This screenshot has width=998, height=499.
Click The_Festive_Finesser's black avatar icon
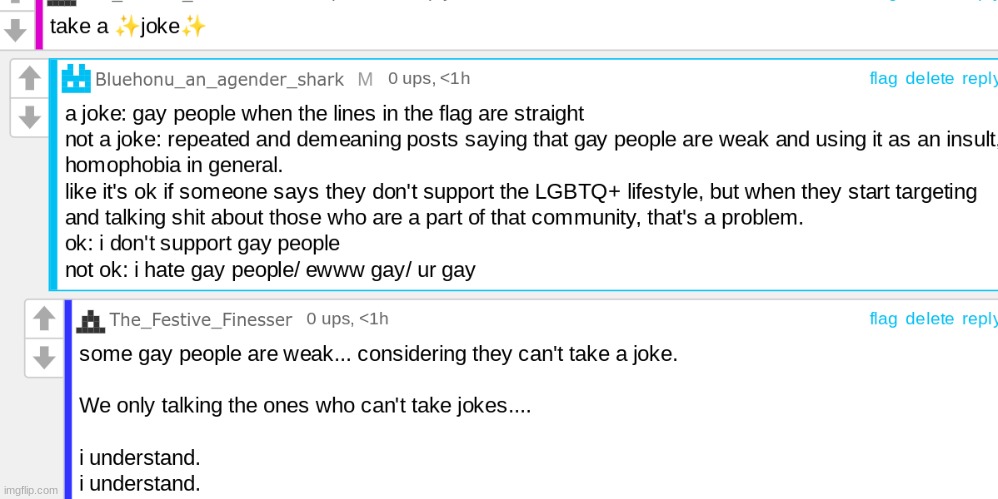tap(91, 320)
